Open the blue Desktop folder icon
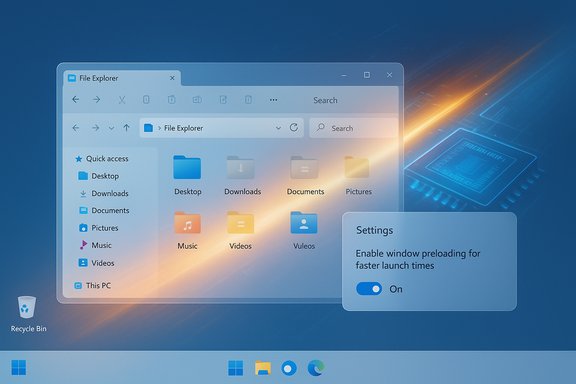 (187, 167)
